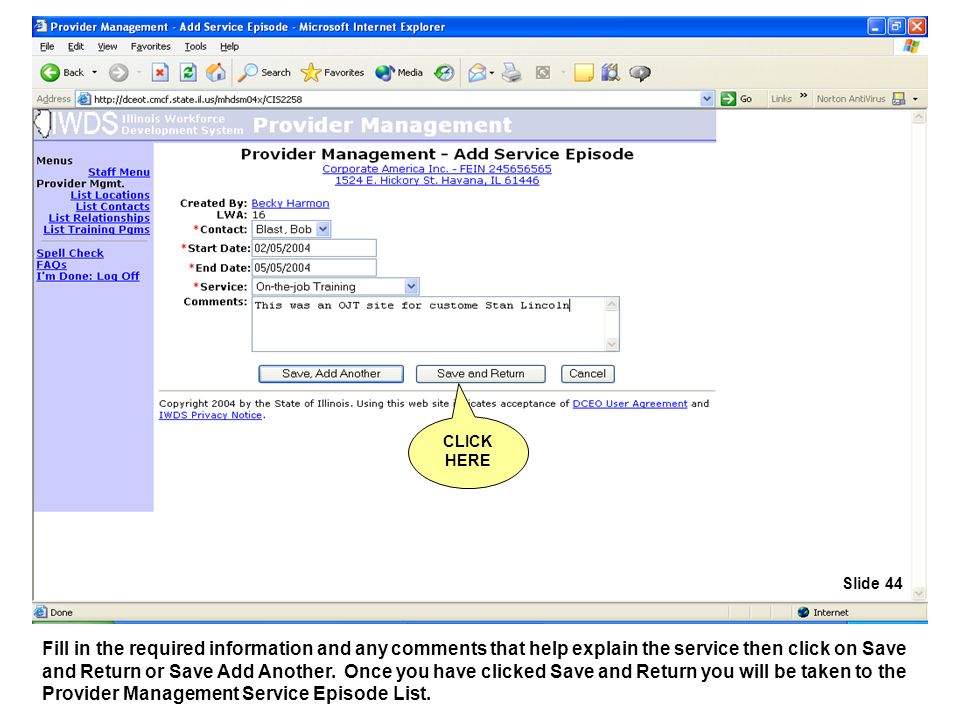
Task: Open the List Relationships link
Action: click(x=99, y=218)
